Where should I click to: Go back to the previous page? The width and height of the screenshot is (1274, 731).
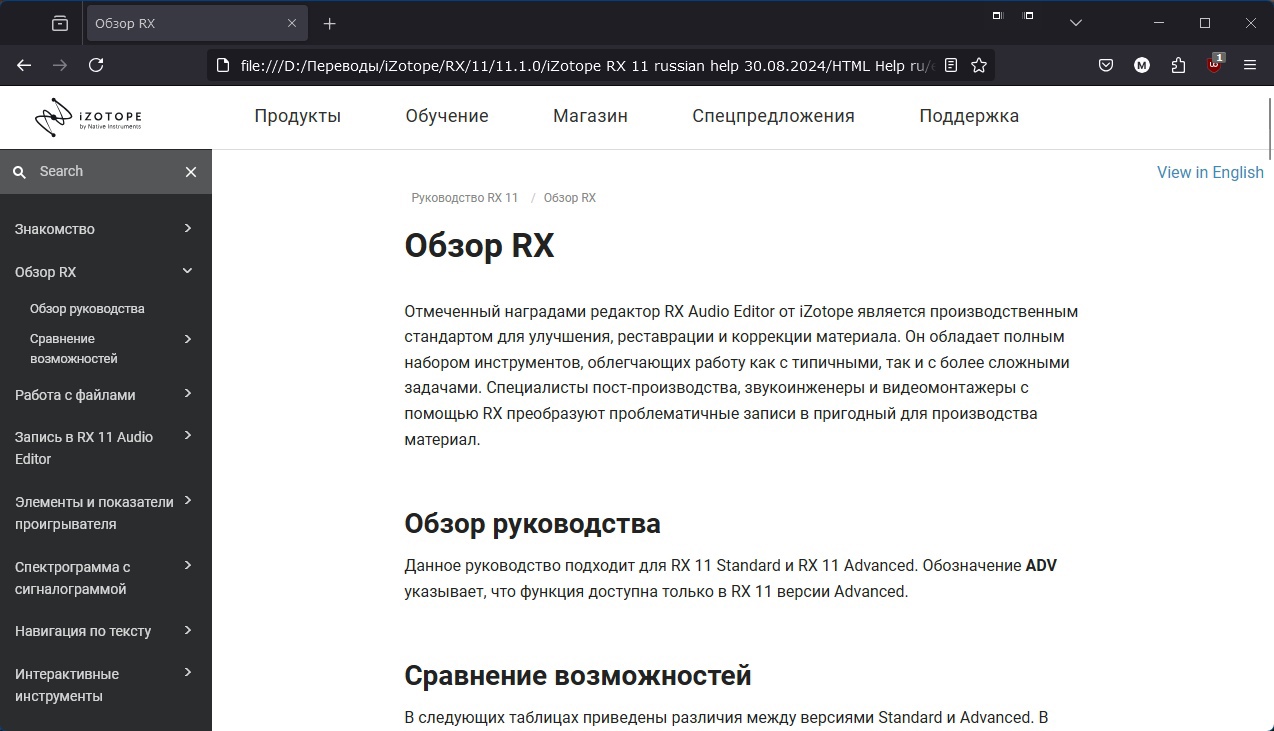tap(24, 65)
